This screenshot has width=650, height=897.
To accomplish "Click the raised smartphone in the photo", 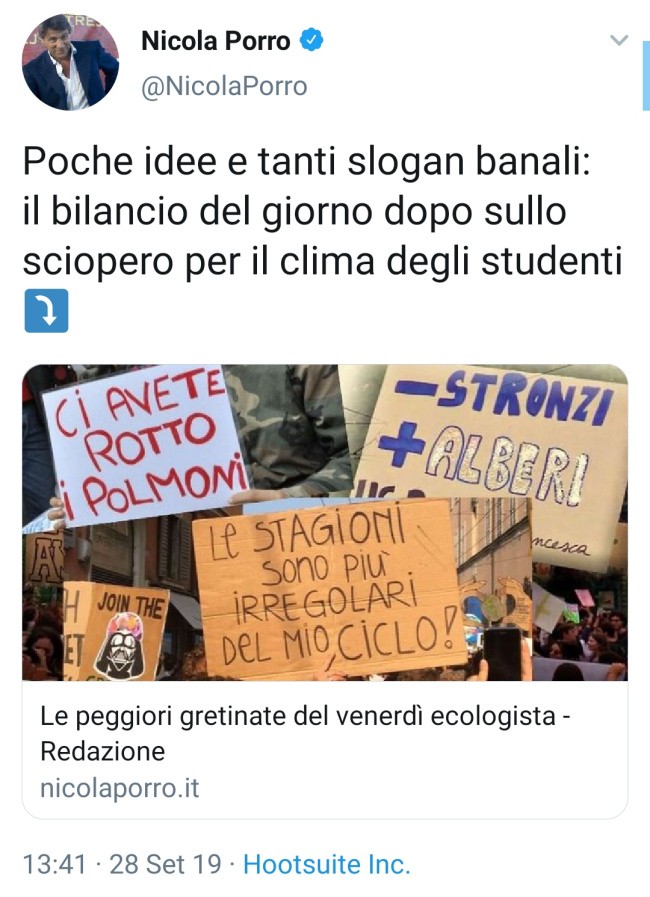I will (x=503, y=653).
